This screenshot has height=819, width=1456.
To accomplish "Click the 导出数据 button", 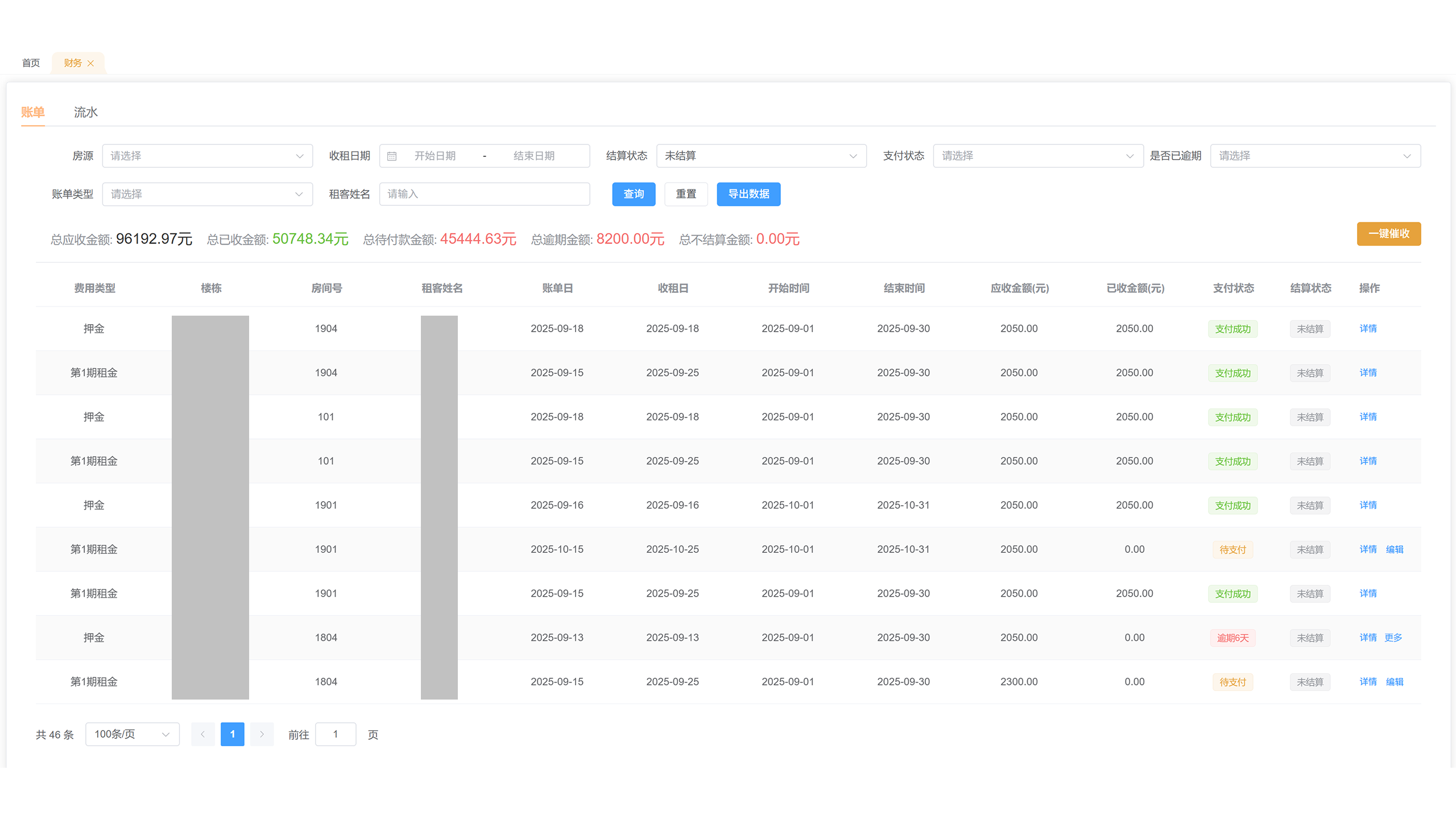I will tap(748, 194).
